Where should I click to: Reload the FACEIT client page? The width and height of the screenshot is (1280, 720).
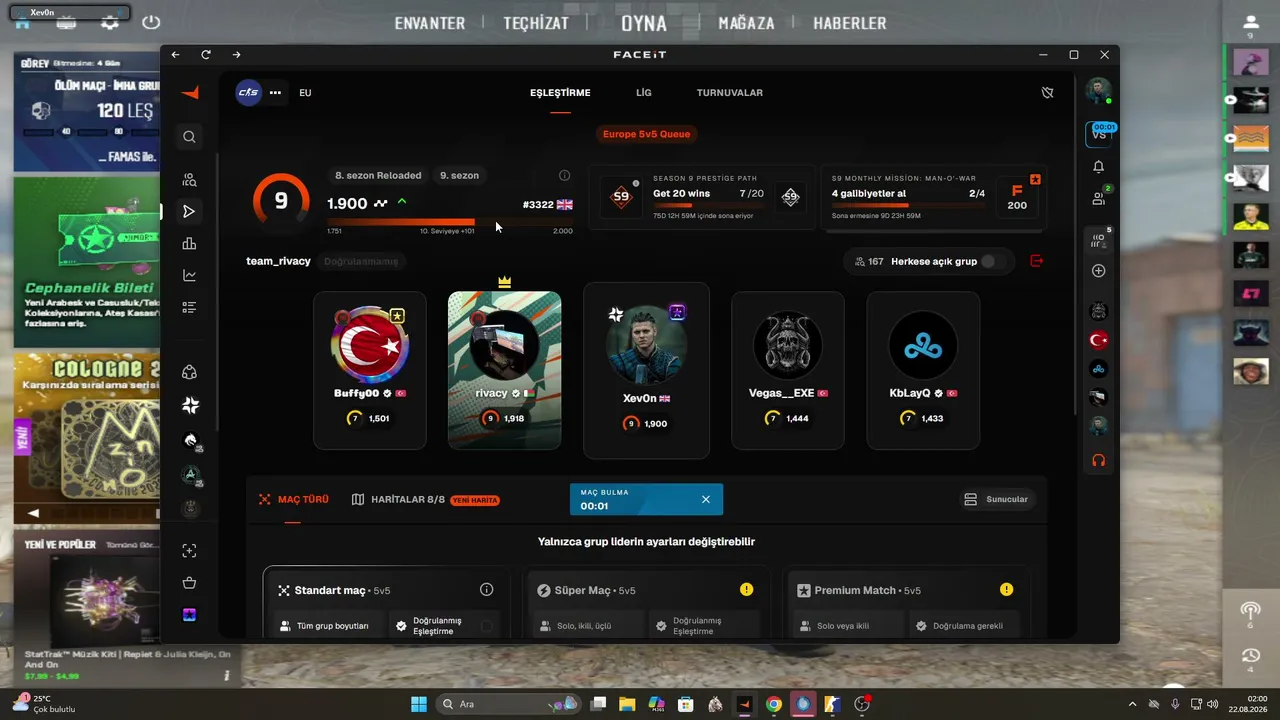coord(206,55)
